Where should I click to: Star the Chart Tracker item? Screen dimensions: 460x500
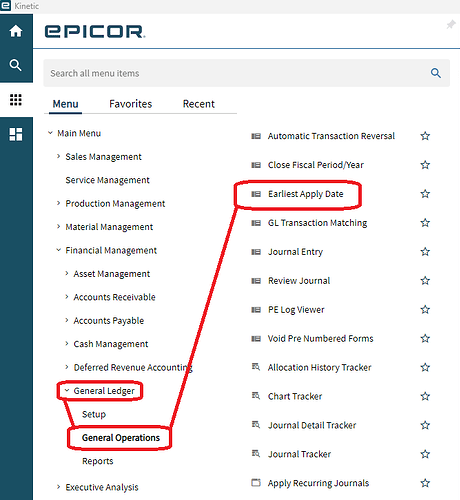(425, 396)
